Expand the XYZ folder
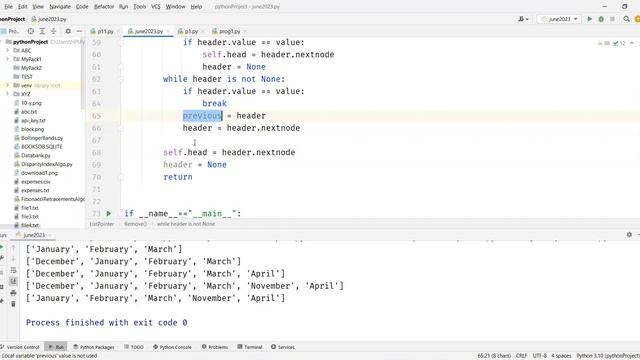 7,94
